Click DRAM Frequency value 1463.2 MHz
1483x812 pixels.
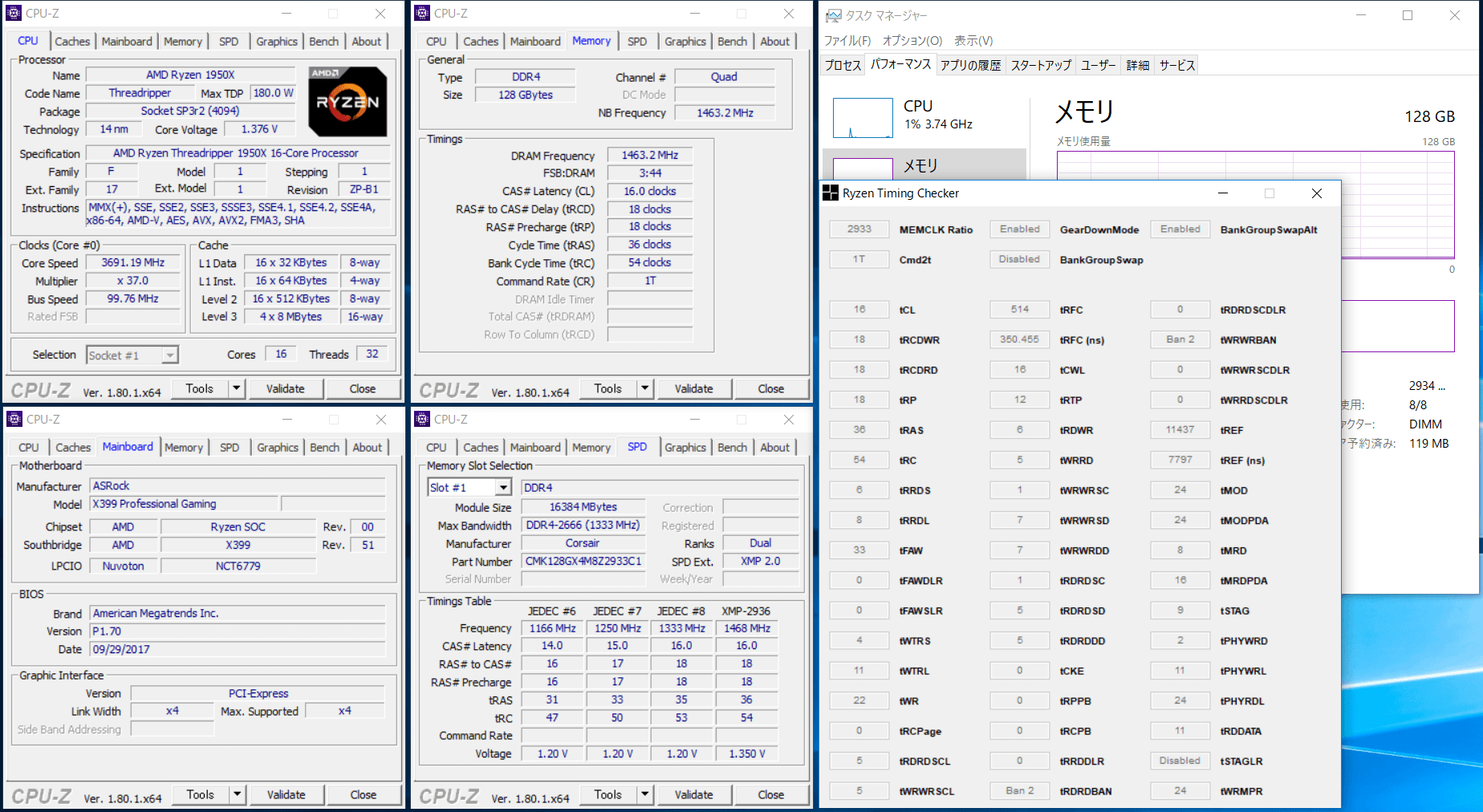click(650, 155)
